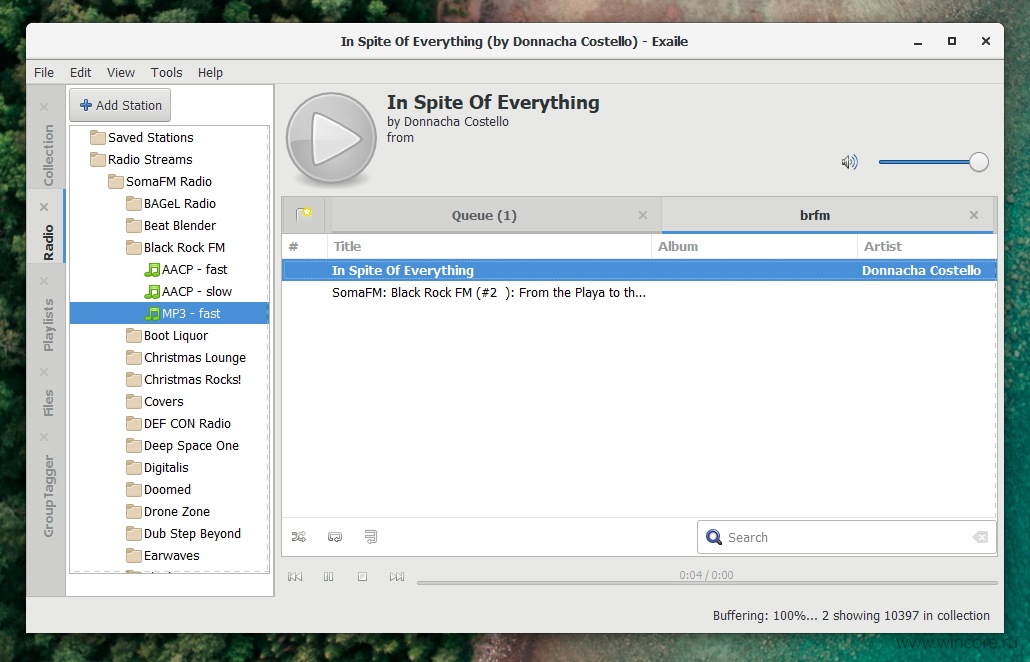Select the SomaFM Radio folder
1030x662 pixels.
(169, 181)
